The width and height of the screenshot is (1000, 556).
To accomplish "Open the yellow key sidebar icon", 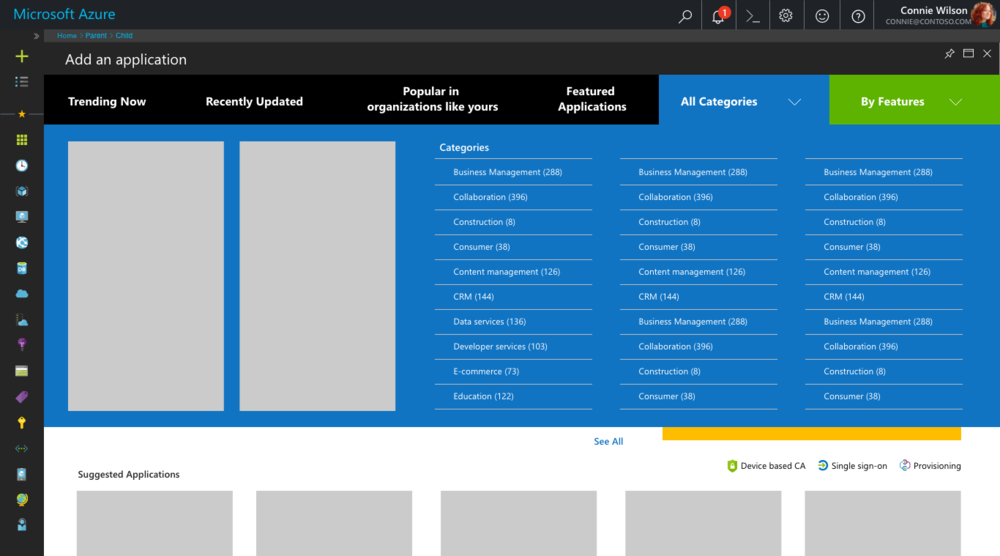I will [22, 423].
